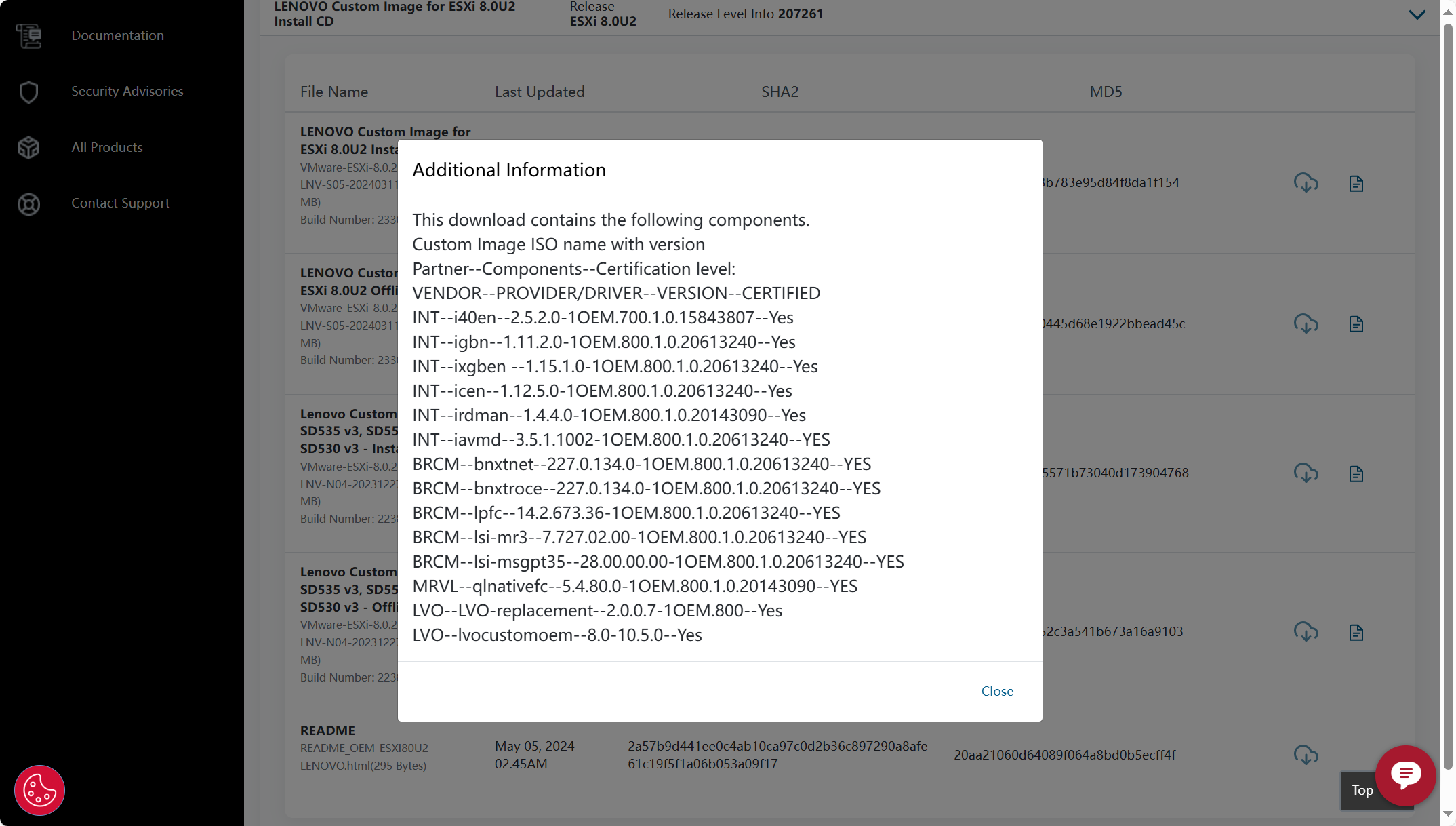
Task: View document for SD530 v3 Offline row
Action: point(1356,633)
